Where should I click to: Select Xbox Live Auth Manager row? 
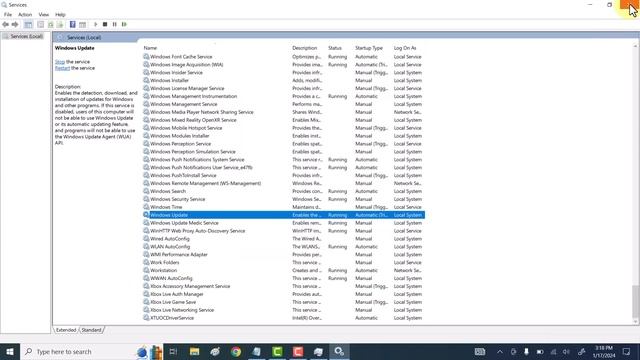pyautogui.click(x=284, y=294)
